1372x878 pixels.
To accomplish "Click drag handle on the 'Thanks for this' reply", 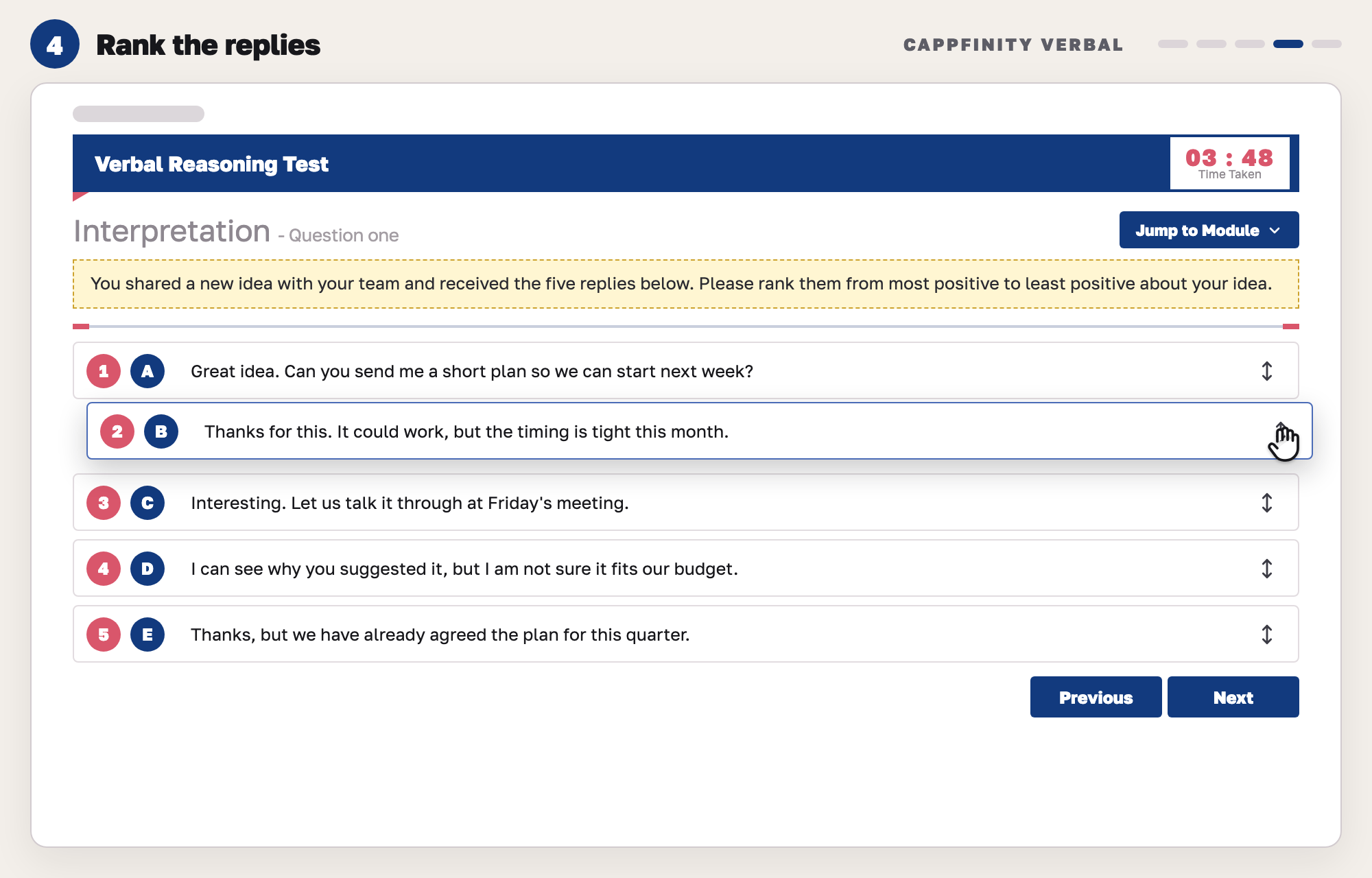I will [x=1281, y=431].
